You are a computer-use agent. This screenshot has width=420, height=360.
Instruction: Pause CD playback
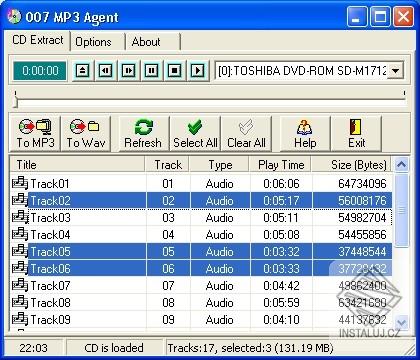pyautogui.click(x=151, y=71)
